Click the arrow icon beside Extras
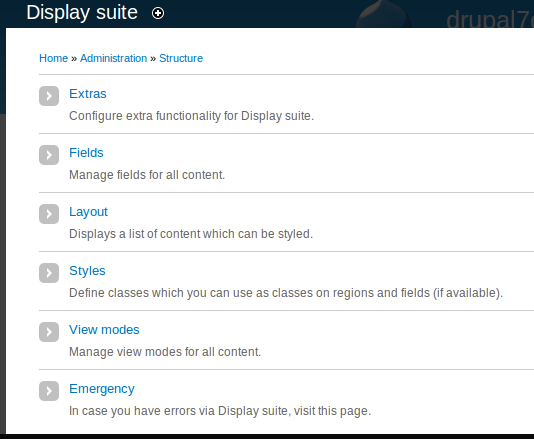534x439 pixels. 49,96
